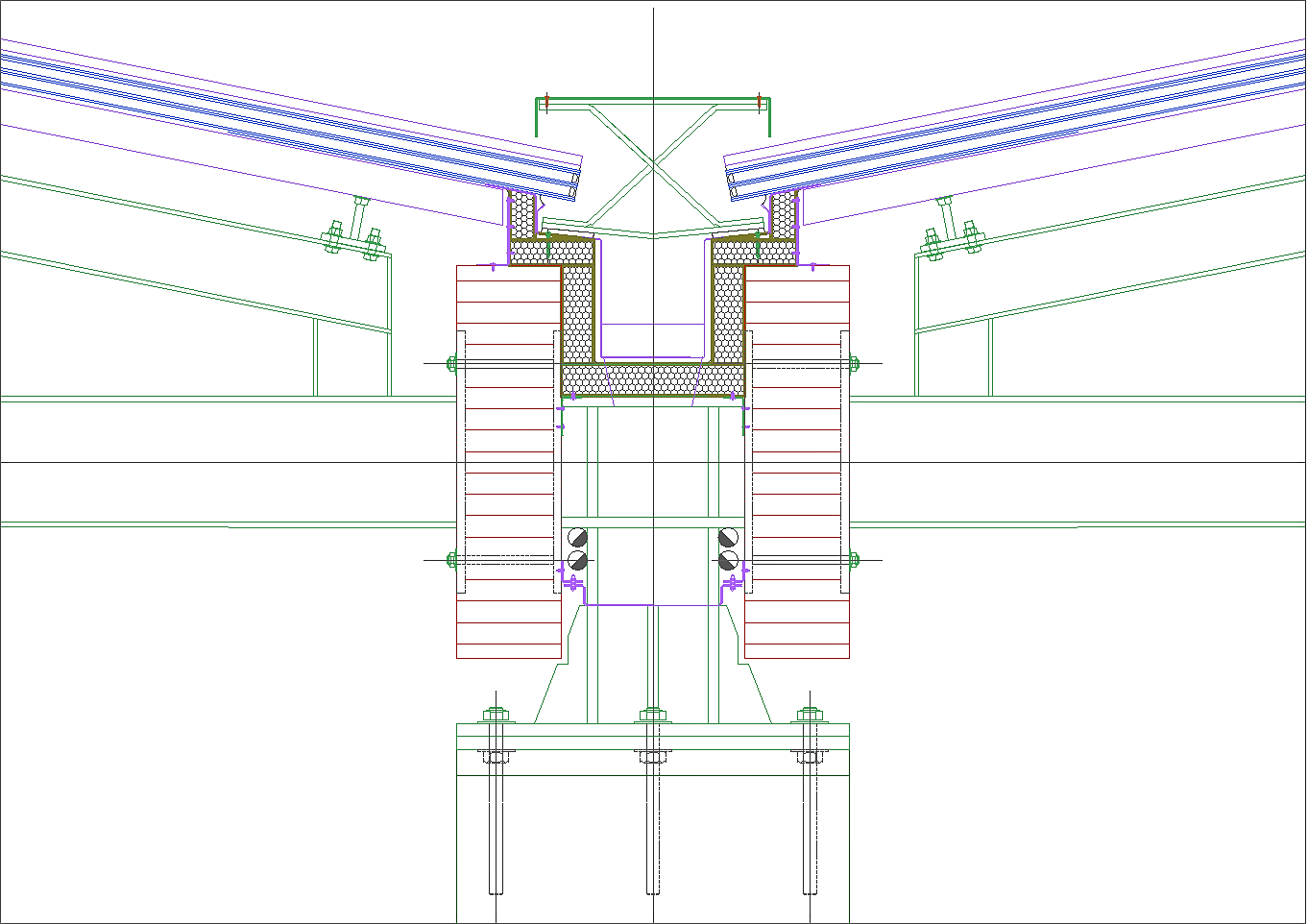The width and height of the screenshot is (1308, 924).
Task: Click the upper-left horizontal bolt head
Action: coord(452,363)
